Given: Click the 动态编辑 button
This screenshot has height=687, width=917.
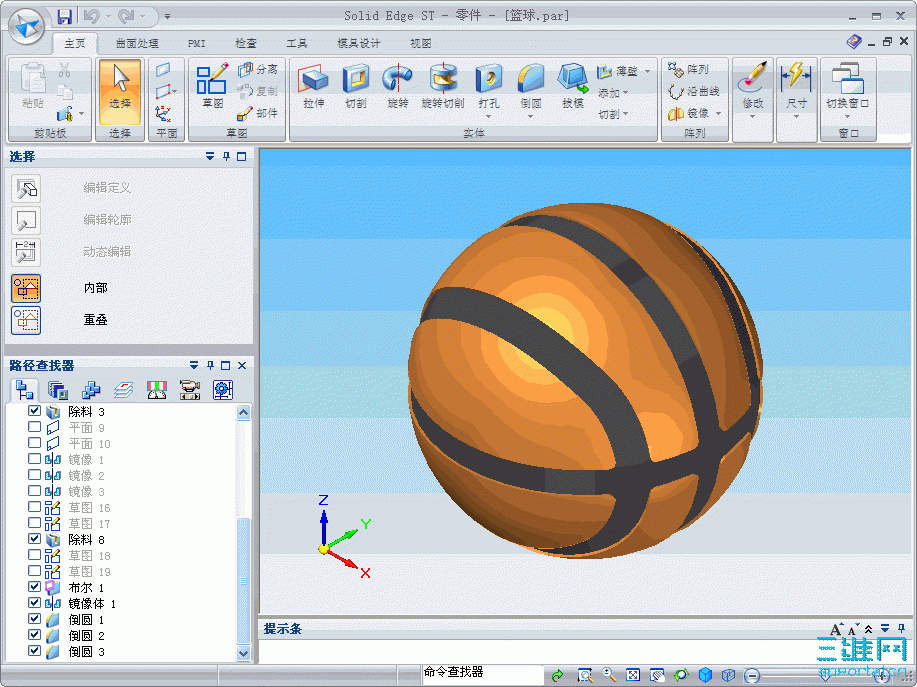Looking at the screenshot, I should click(26, 253).
